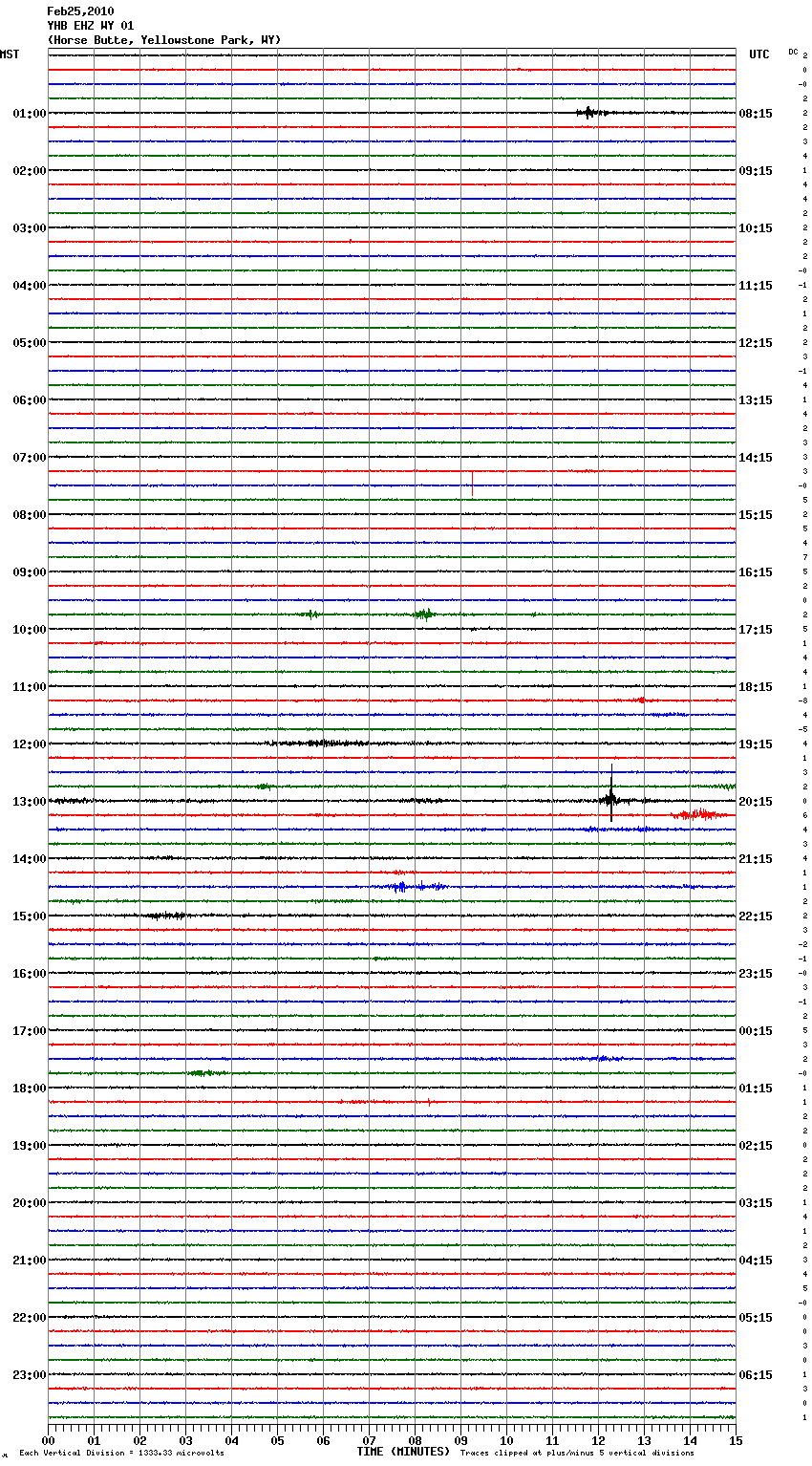Select the 20:15 UTC time label
812x1466 pixels.
point(755,802)
